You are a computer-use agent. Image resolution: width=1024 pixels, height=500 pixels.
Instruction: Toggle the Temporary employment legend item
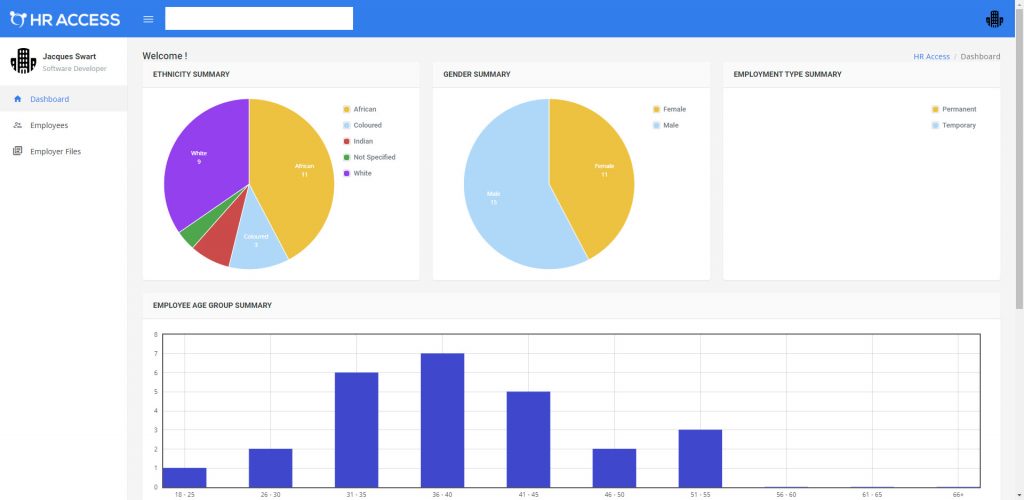click(953, 125)
